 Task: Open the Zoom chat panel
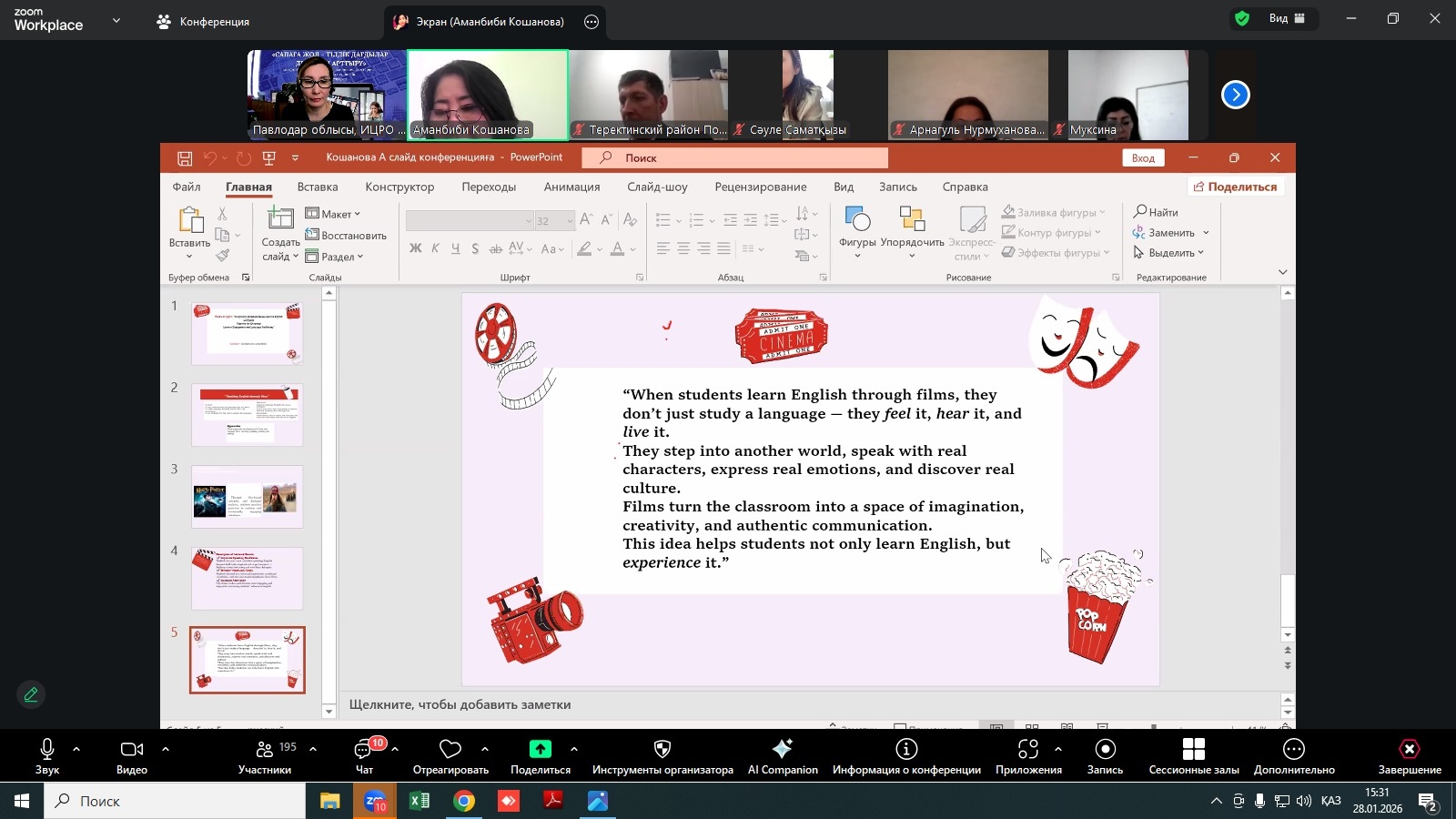pos(364,749)
